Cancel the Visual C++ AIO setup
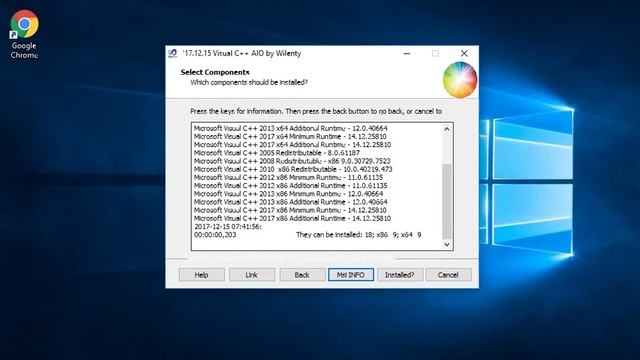640x360 pixels. (x=449, y=275)
